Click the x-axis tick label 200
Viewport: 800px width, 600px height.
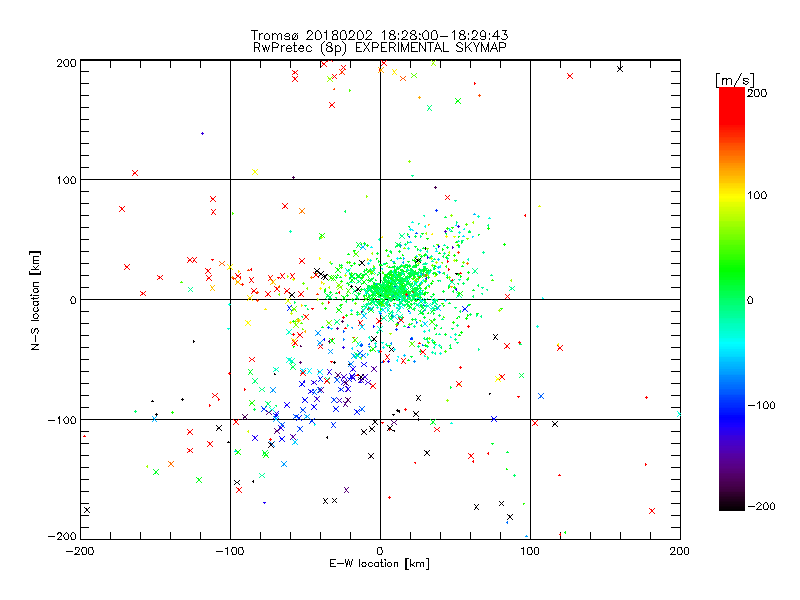[680, 551]
